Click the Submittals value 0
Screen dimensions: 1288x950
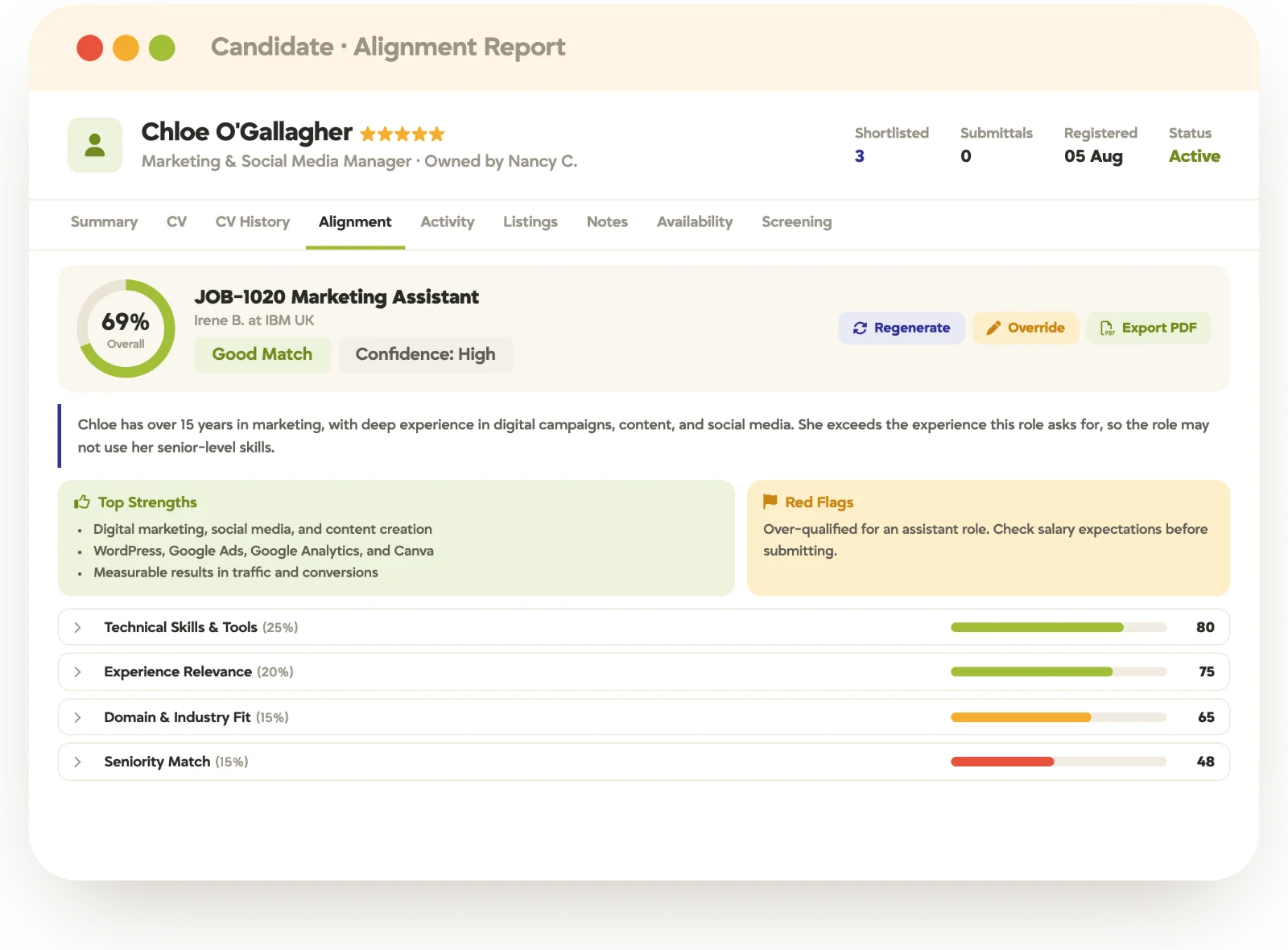[966, 156]
